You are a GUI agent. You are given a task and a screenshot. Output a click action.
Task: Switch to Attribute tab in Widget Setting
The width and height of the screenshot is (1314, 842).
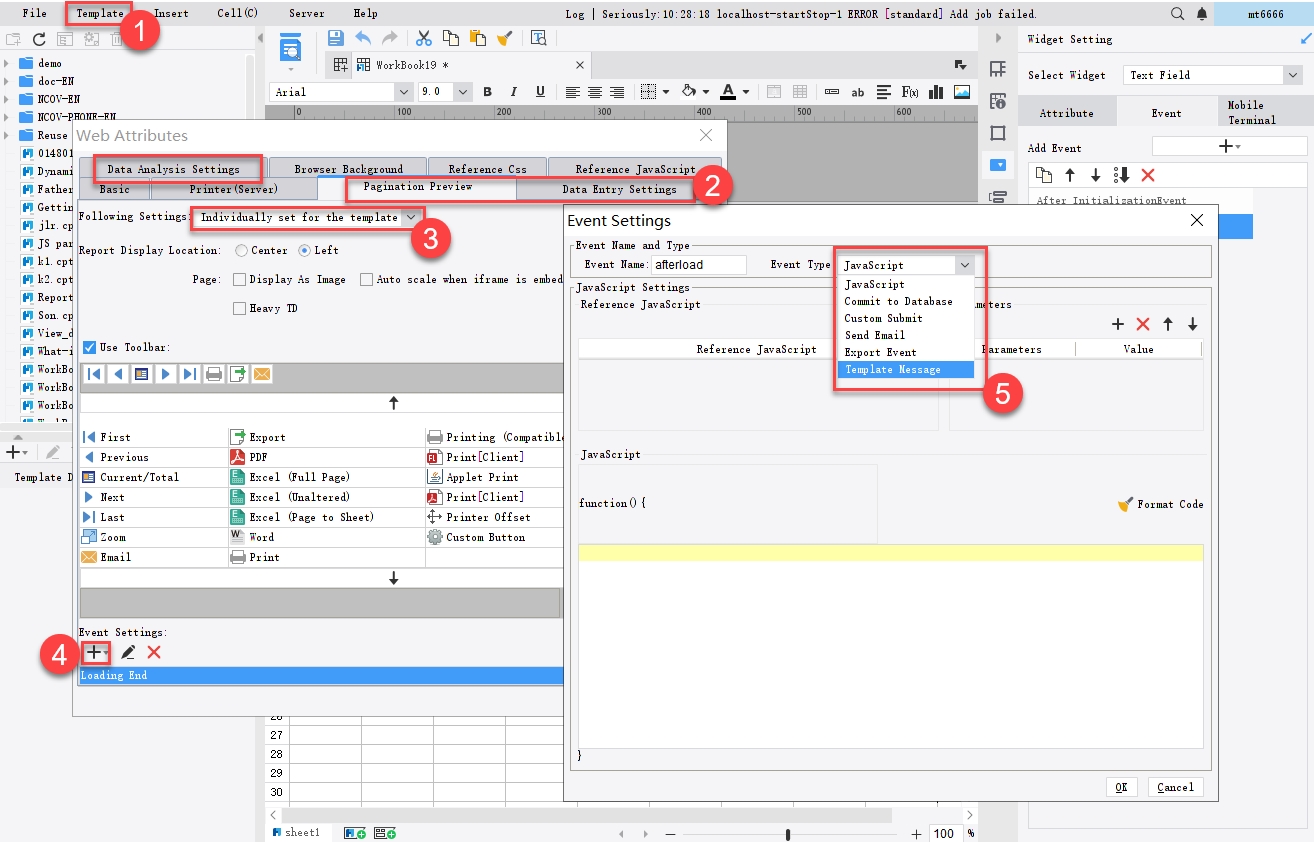click(x=1066, y=113)
